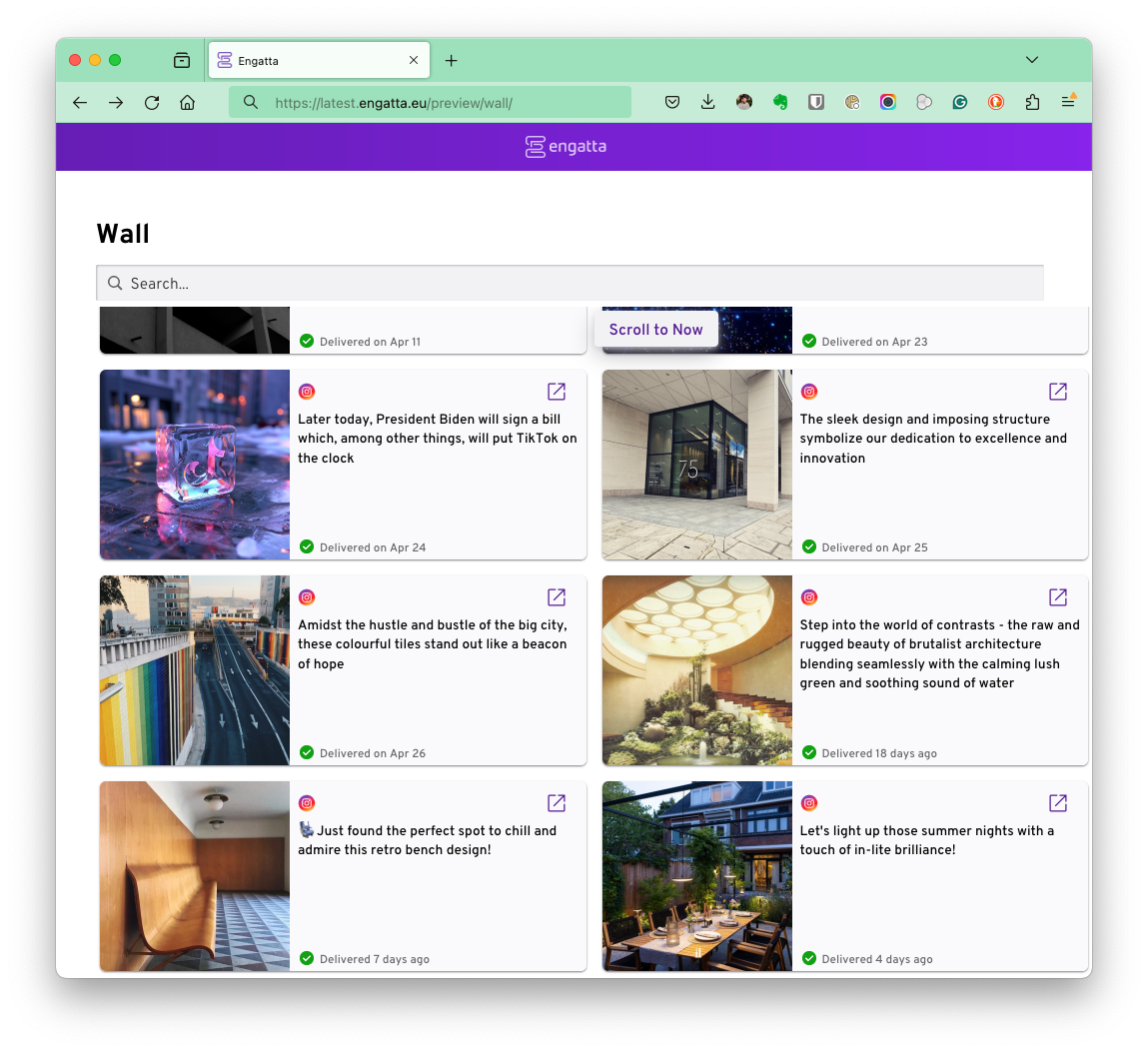1148x1052 pixels.
Task: Click the Save to Pocket icon
Action: [x=672, y=102]
